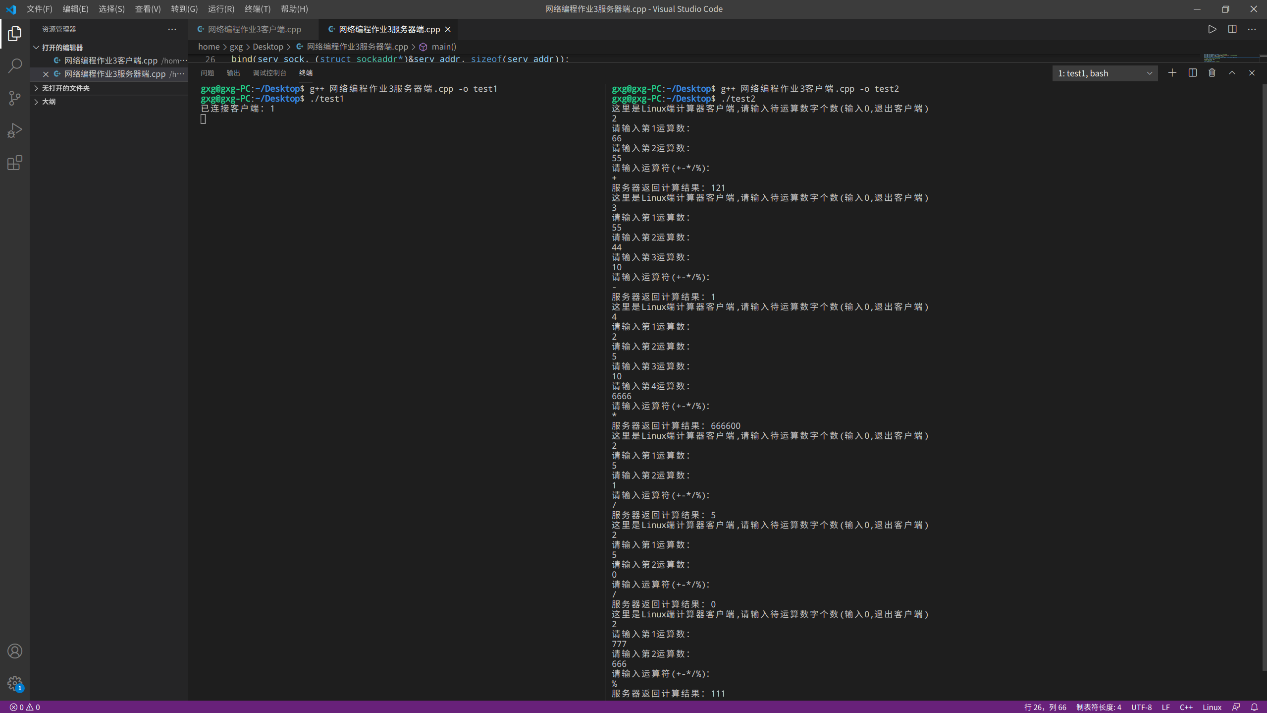Open the 文件(F) menu
The width and height of the screenshot is (1267, 713).
(39, 9)
